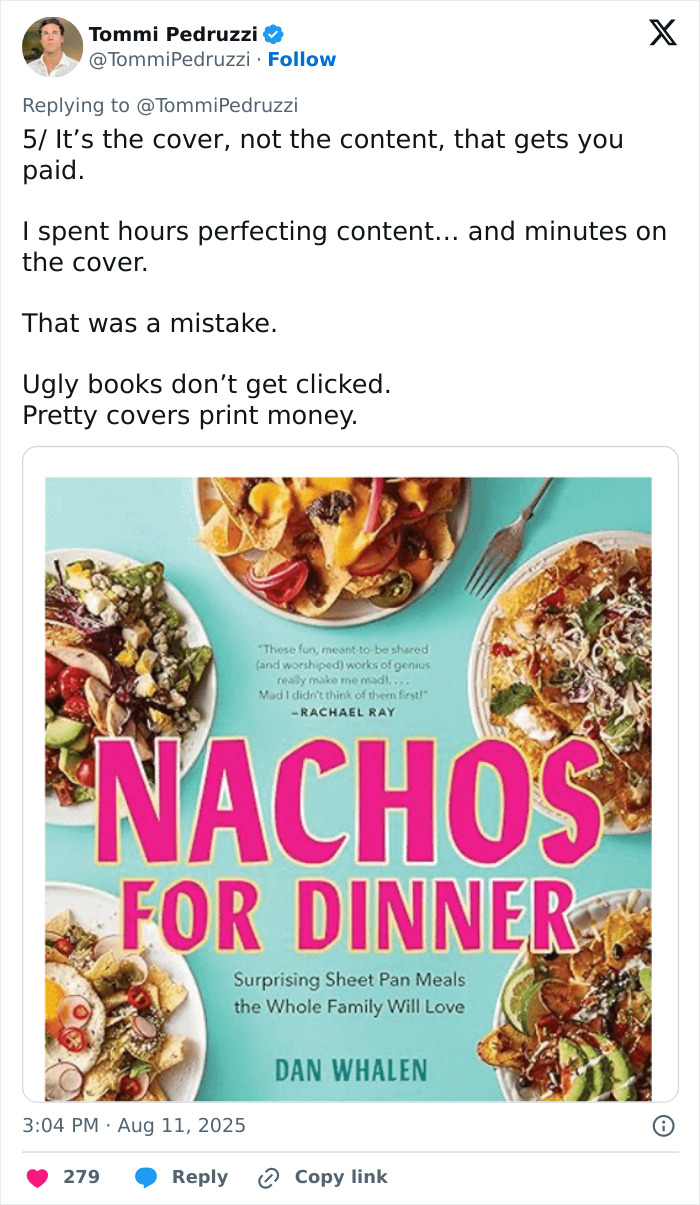Click the blue reply speech bubble icon
Image resolution: width=700 pixels, height=1205 pixels.
pos(147,1178)
